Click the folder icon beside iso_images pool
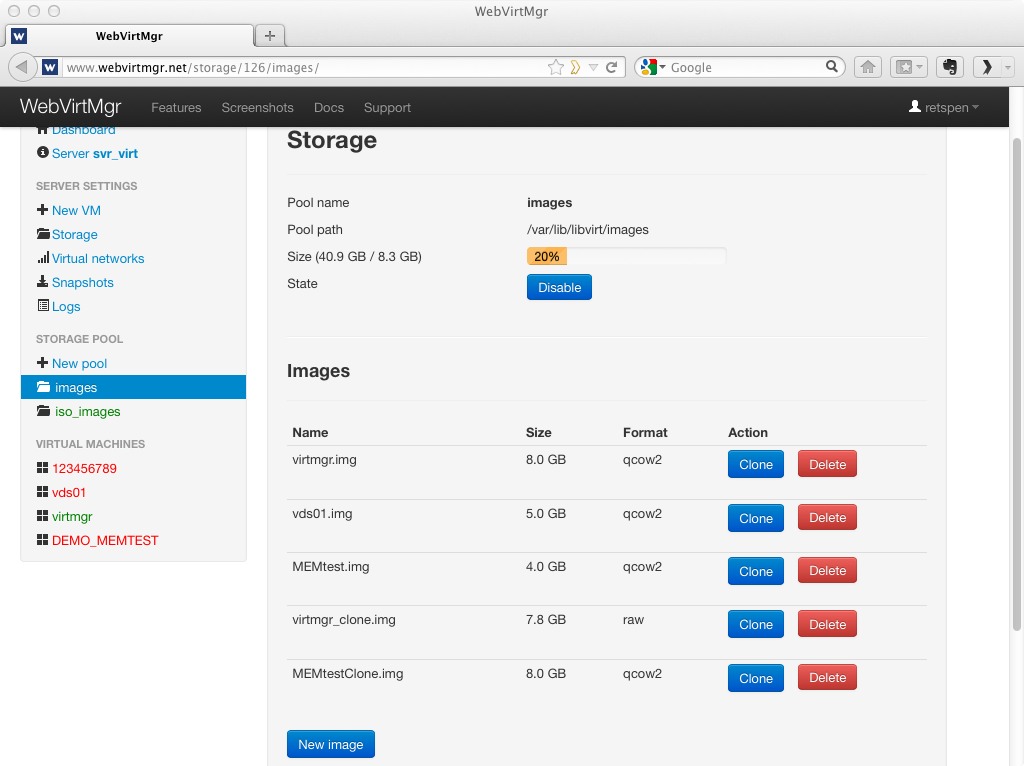Screen dimensions: 1024x766 click(x=43, y=411)
